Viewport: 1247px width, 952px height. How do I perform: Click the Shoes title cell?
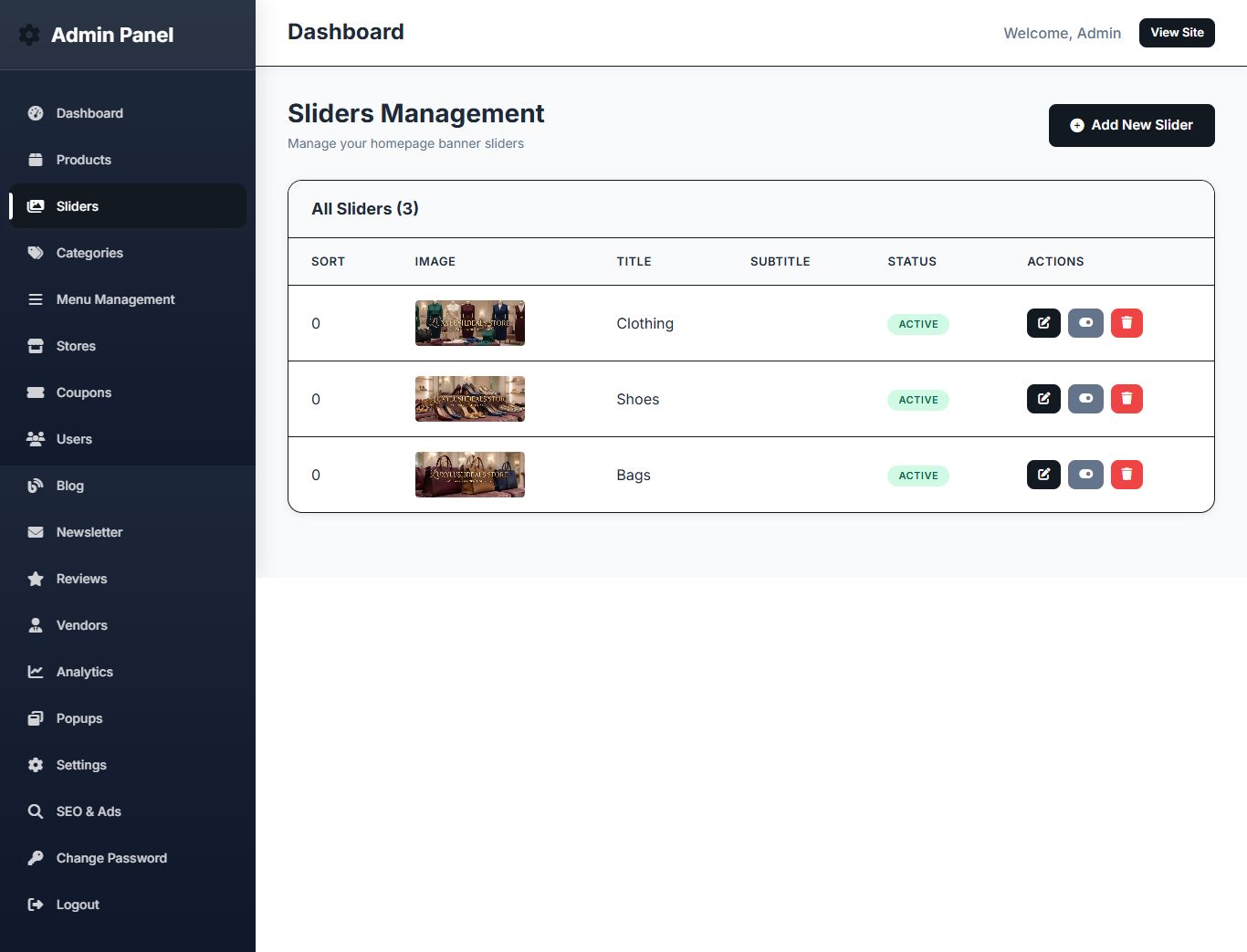point(638,399)
